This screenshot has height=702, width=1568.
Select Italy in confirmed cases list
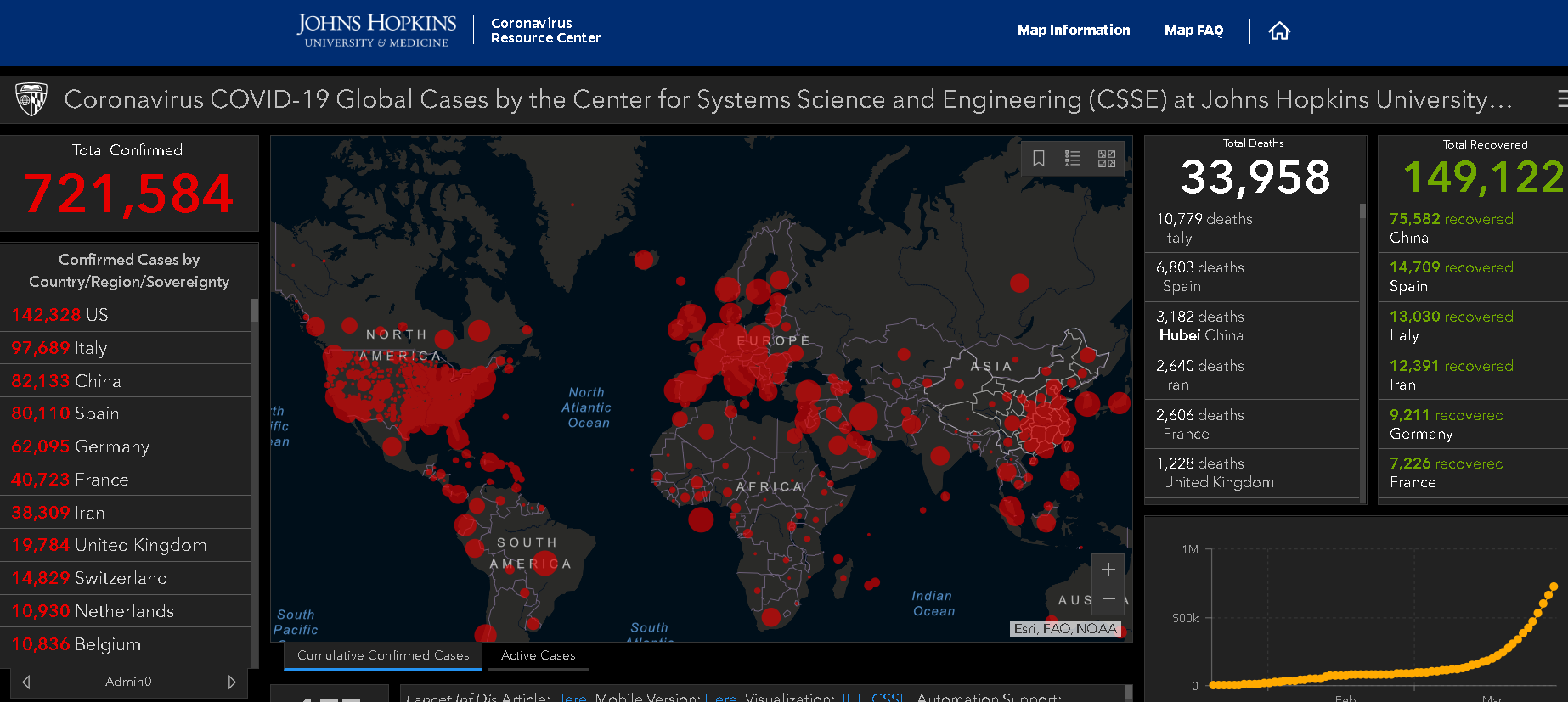click(126, 348)
